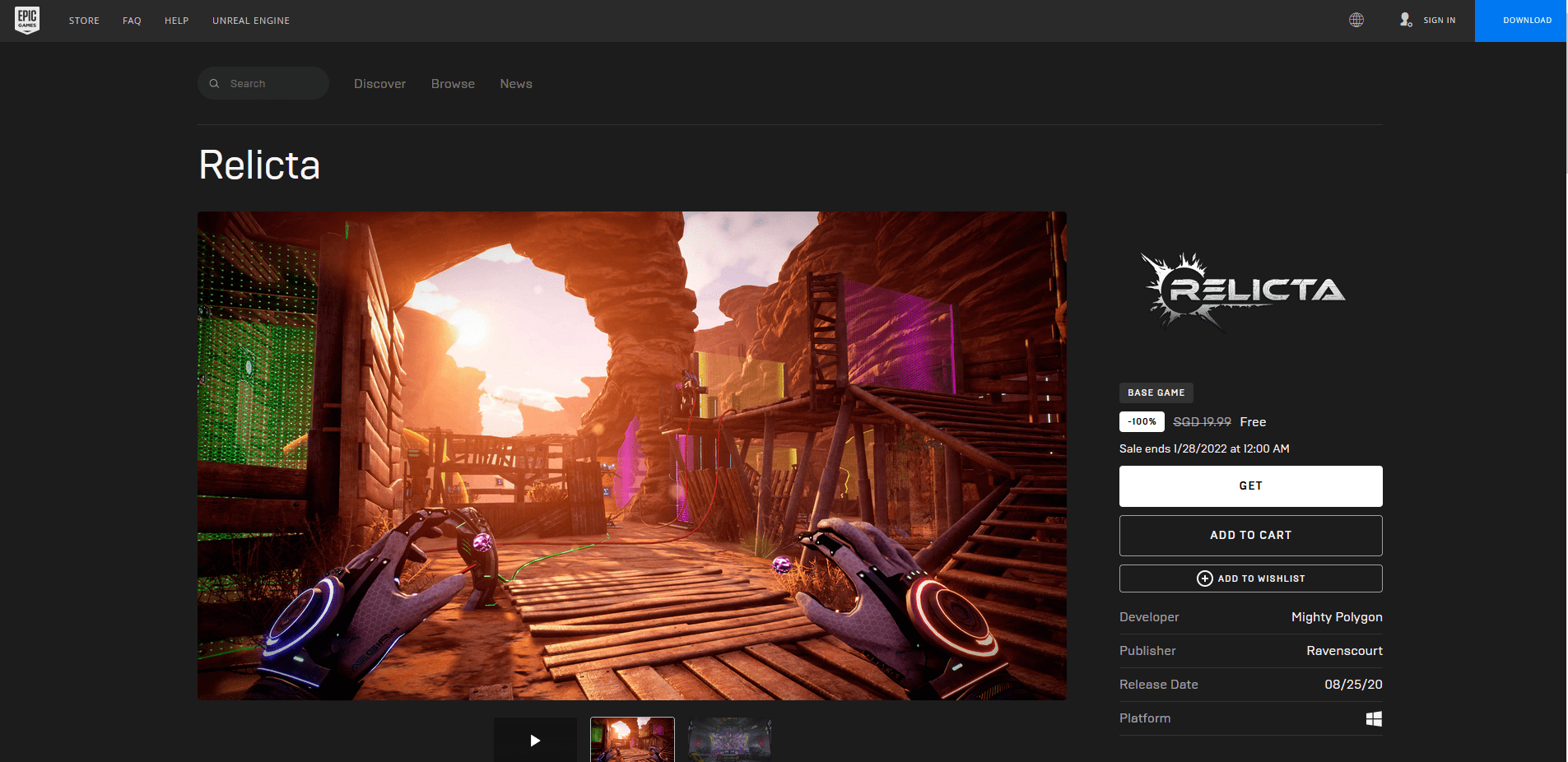Click the main Relicta screenshot
Viewport: 1568px width, 762px height.
point(632,456)
